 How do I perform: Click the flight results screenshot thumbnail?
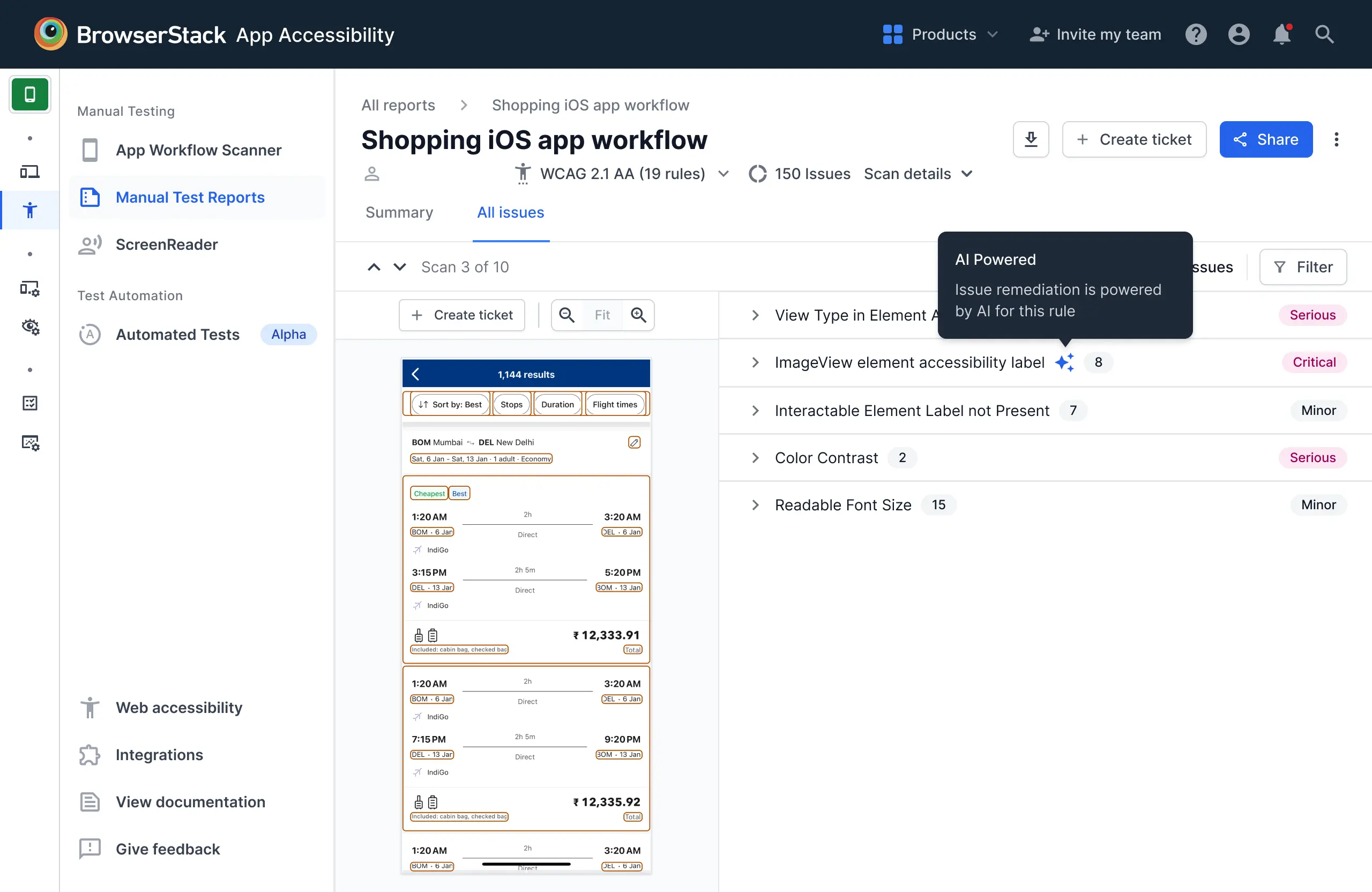(x=526, y=615)
